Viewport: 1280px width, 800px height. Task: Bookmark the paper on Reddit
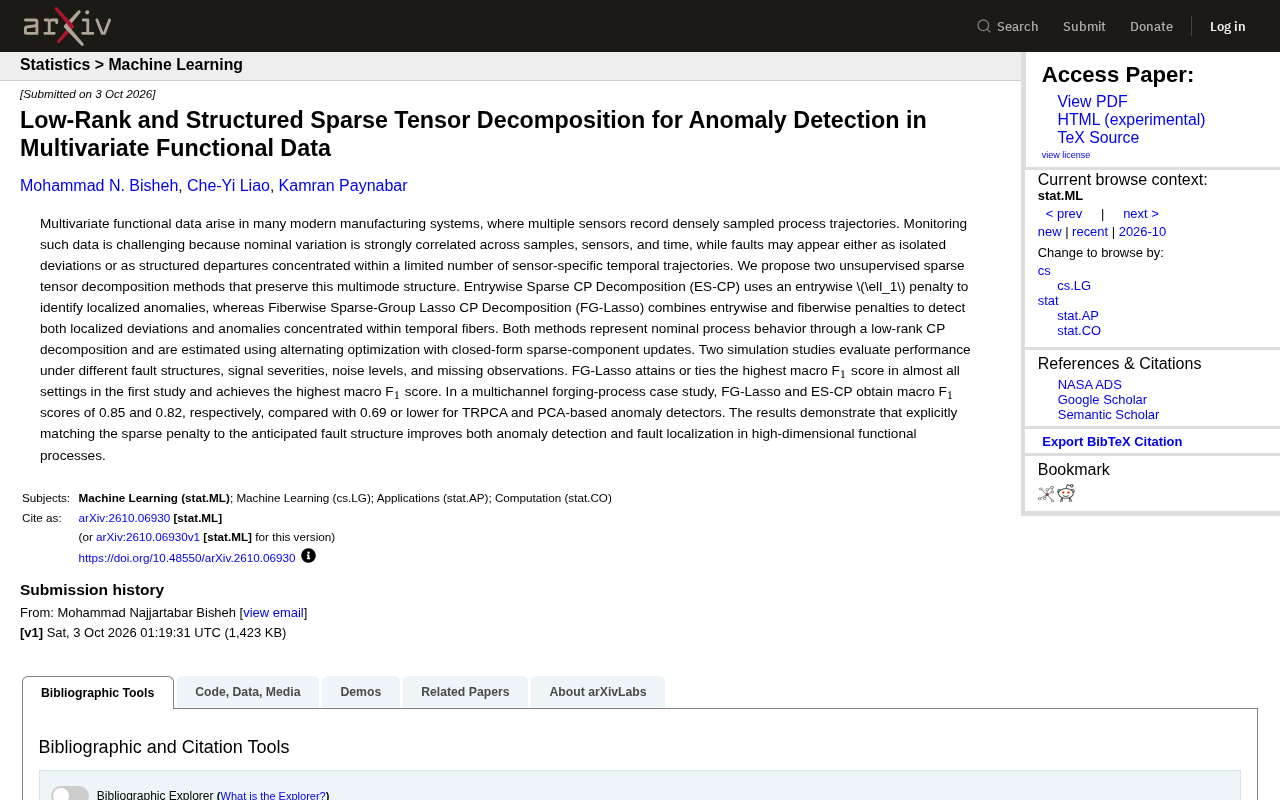point(1066,493)
